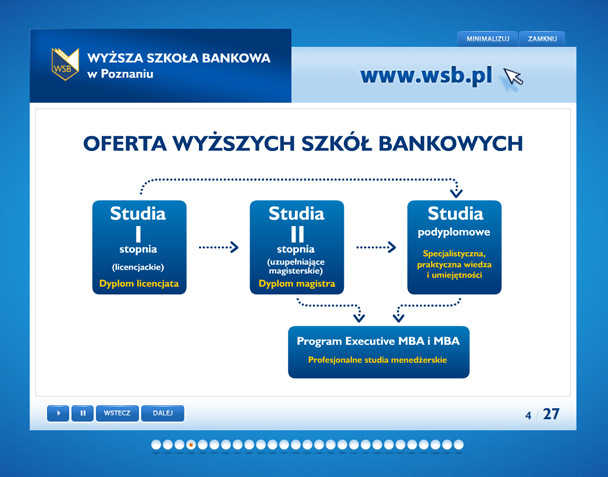Click the slide counter showing 27
The width and height of the screenshot is (608, 477).
(551, 414)
